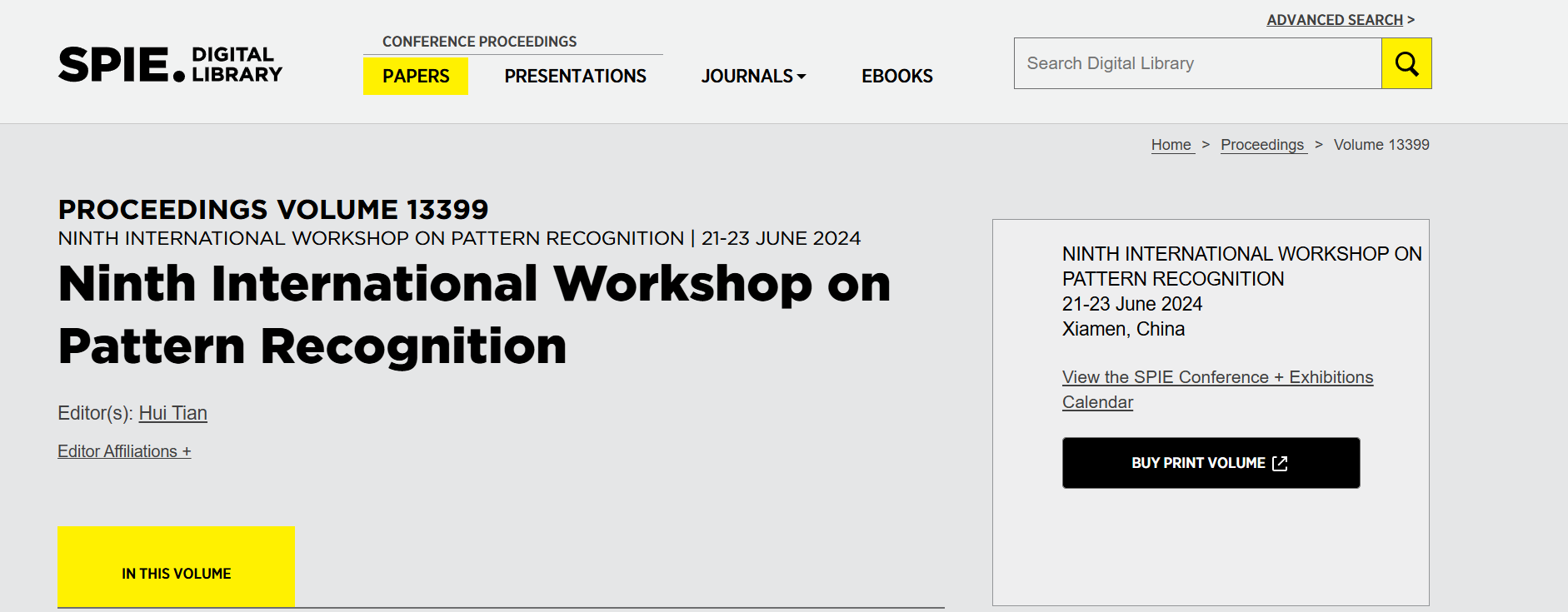Navigate to Home in the breadcrumb
1568x612 pixels.
(1171, 145)
